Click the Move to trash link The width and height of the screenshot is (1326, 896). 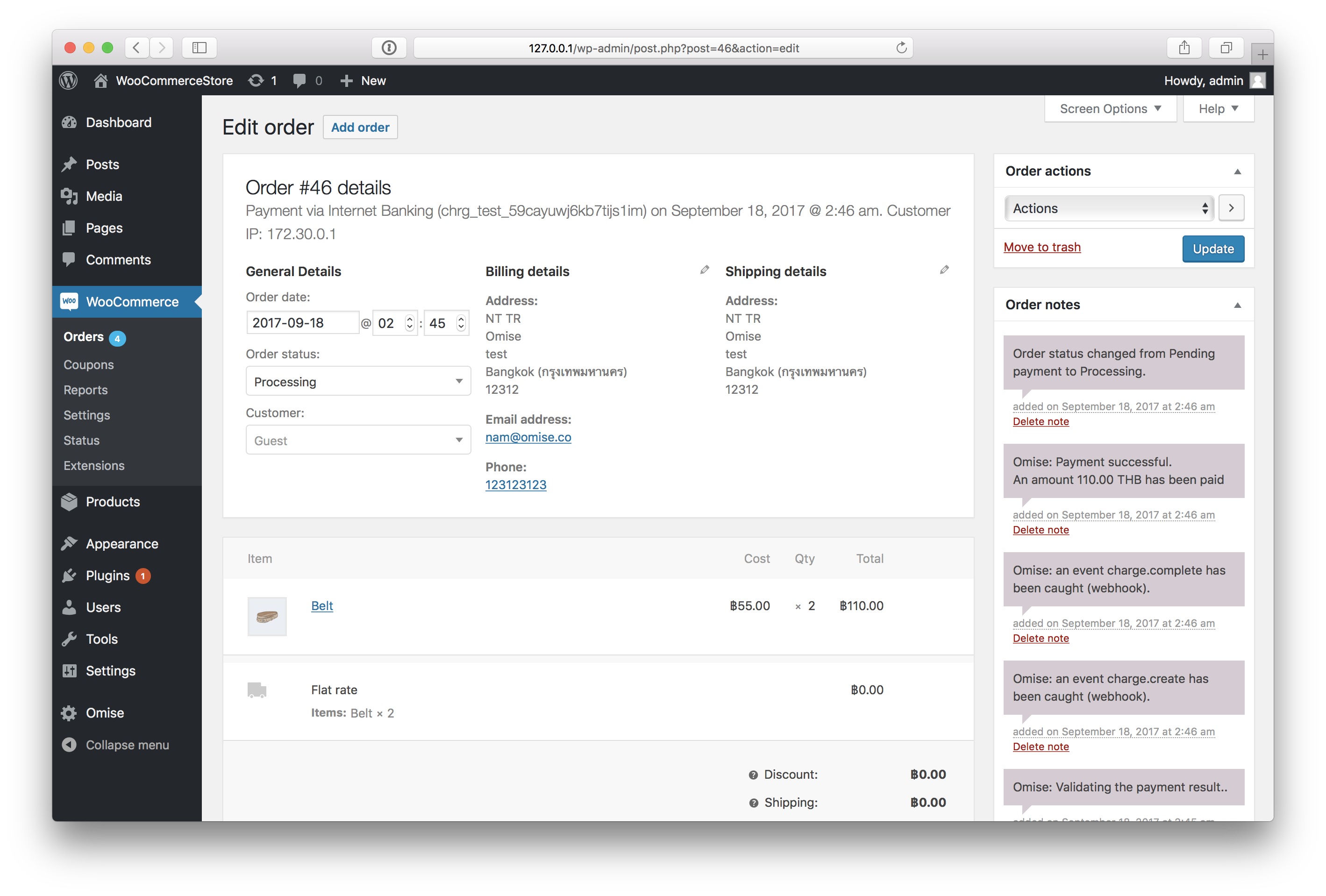(x=1043, y=247)
